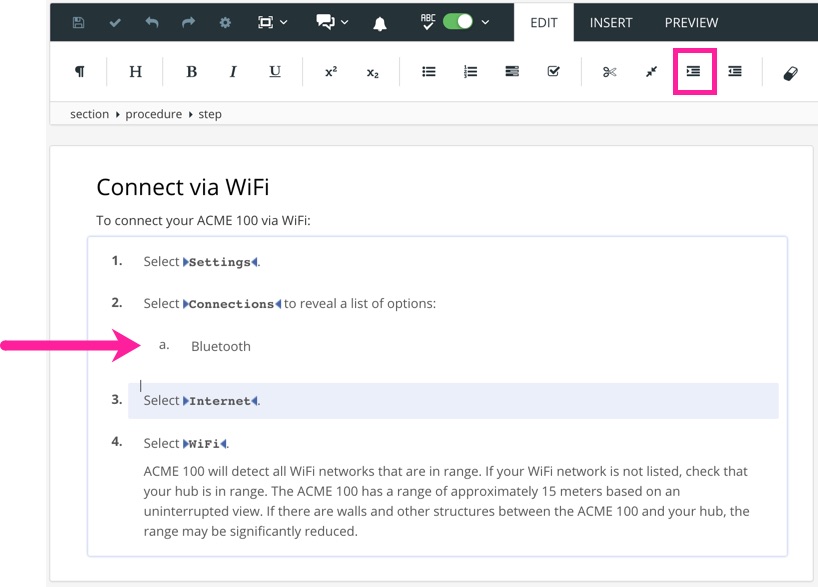
Task: Insert a bulleted list
Action: point(429,72)
